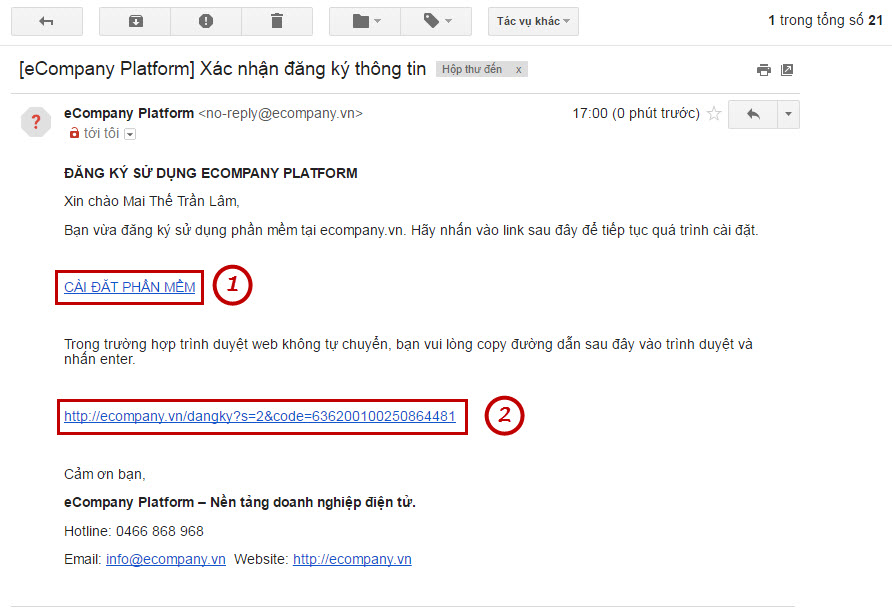892x610 pixels.
Task: Reply using the arrow button
Action: coord(753,114)
